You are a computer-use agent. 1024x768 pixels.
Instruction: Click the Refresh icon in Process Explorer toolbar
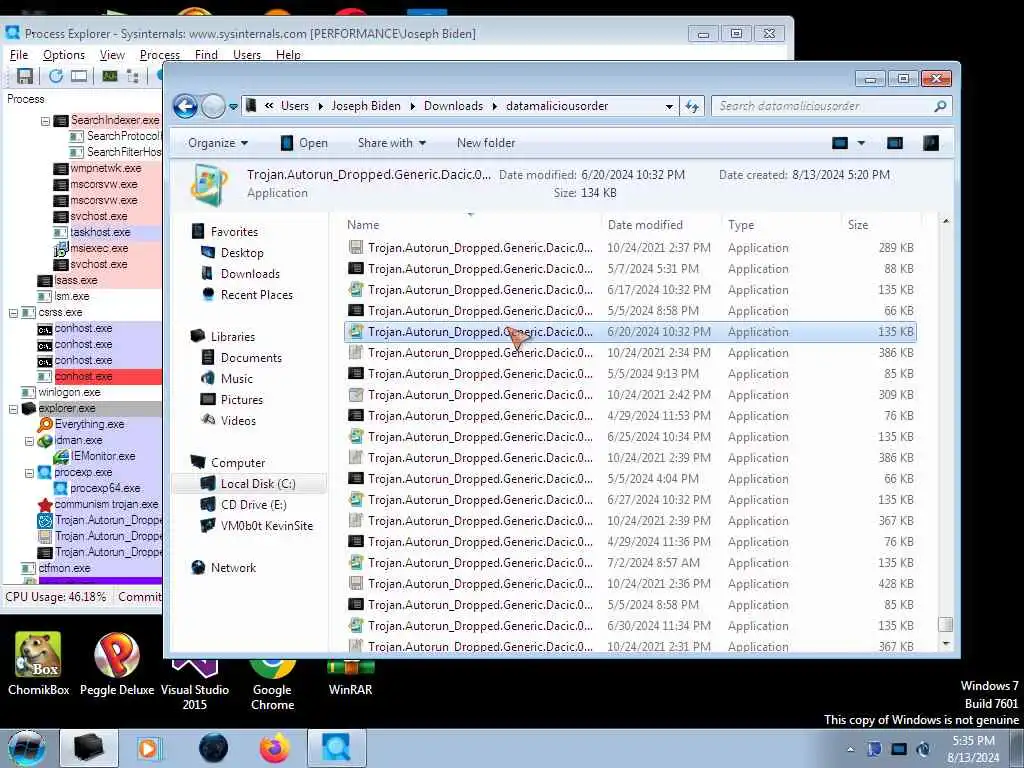[x=56, y=76]
